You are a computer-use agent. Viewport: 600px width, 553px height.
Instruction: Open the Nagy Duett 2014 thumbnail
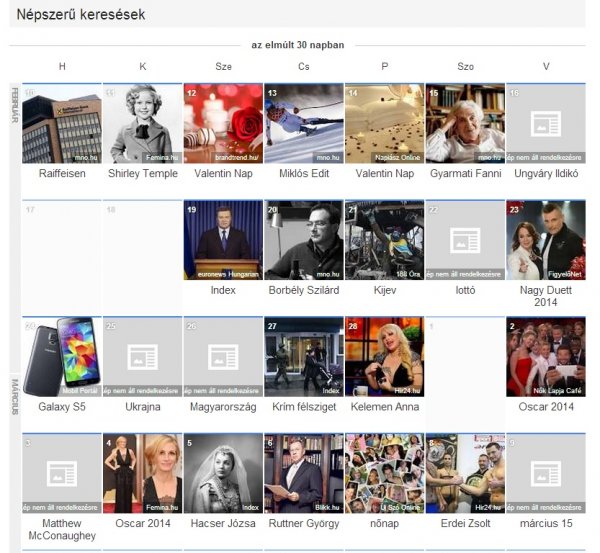[545, 240]
